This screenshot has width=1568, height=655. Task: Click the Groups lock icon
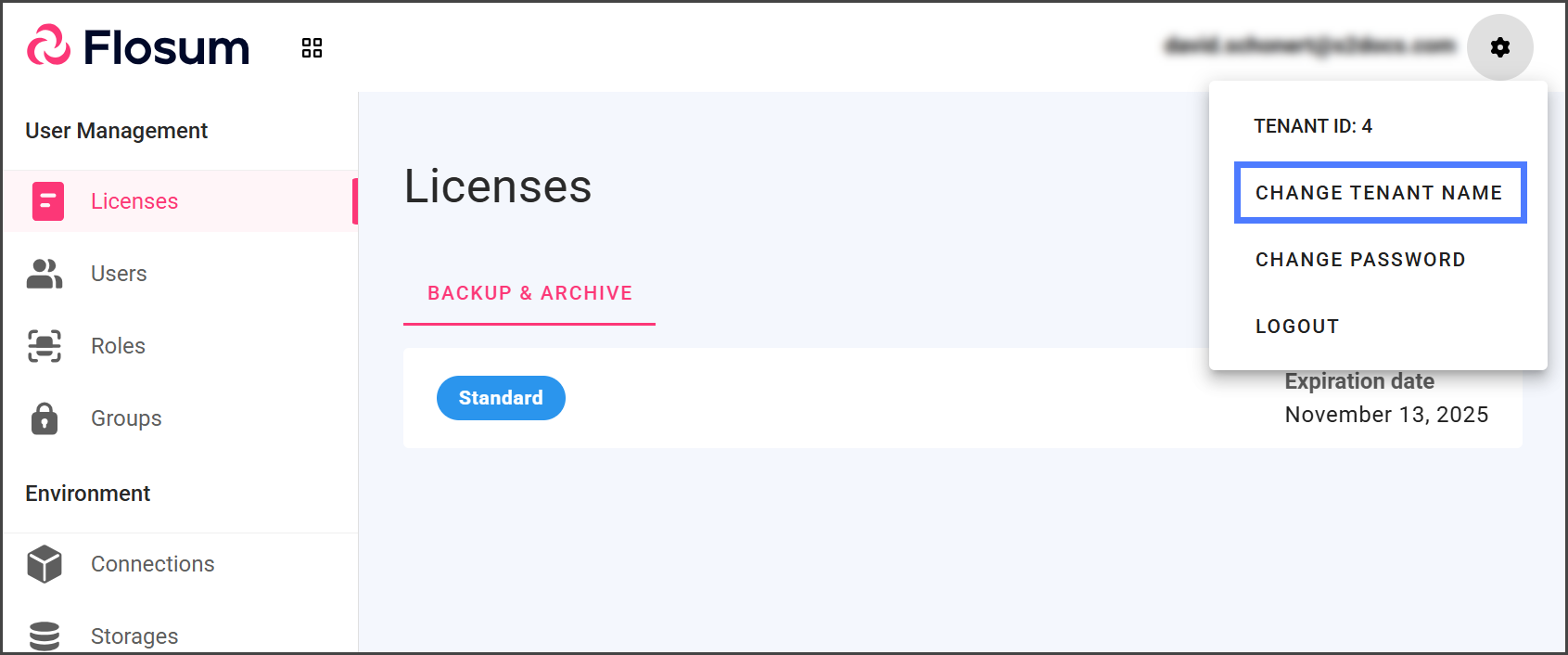pos(45,418)
